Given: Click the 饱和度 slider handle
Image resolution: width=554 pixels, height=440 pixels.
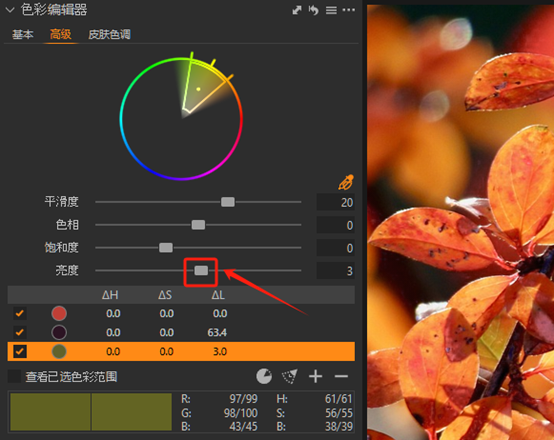Looking at the screenshot, I should (x=166, y=248).
